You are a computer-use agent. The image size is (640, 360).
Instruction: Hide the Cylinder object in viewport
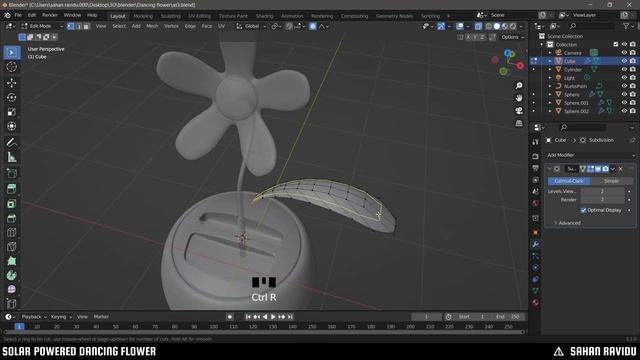[x=624, y=69]
